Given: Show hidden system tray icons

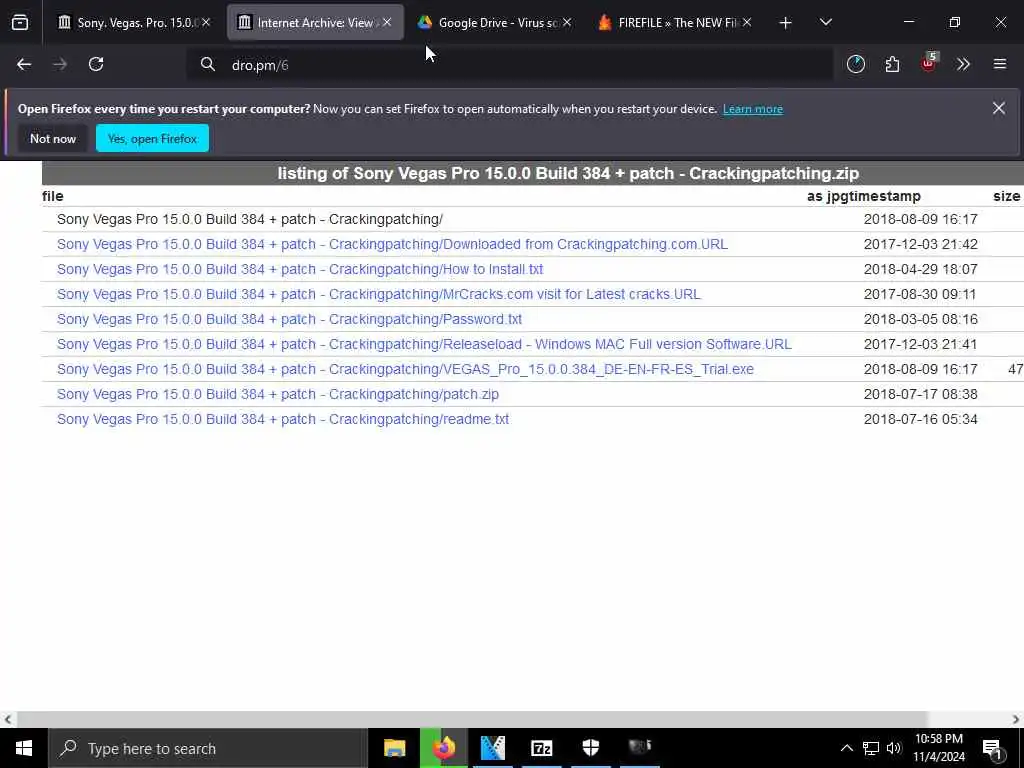Looking at the screenshot, I should tap(846, 748).
